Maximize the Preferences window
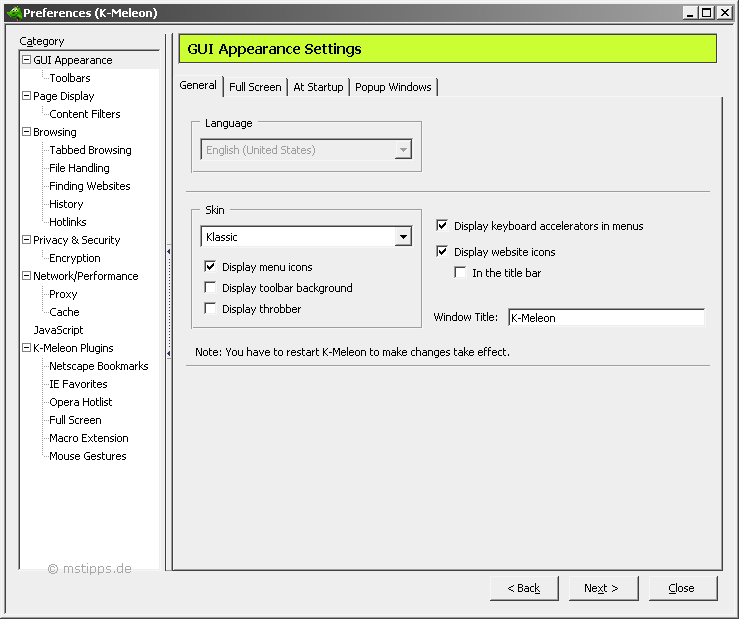The image size is (739, 619). tap(706, 13)
